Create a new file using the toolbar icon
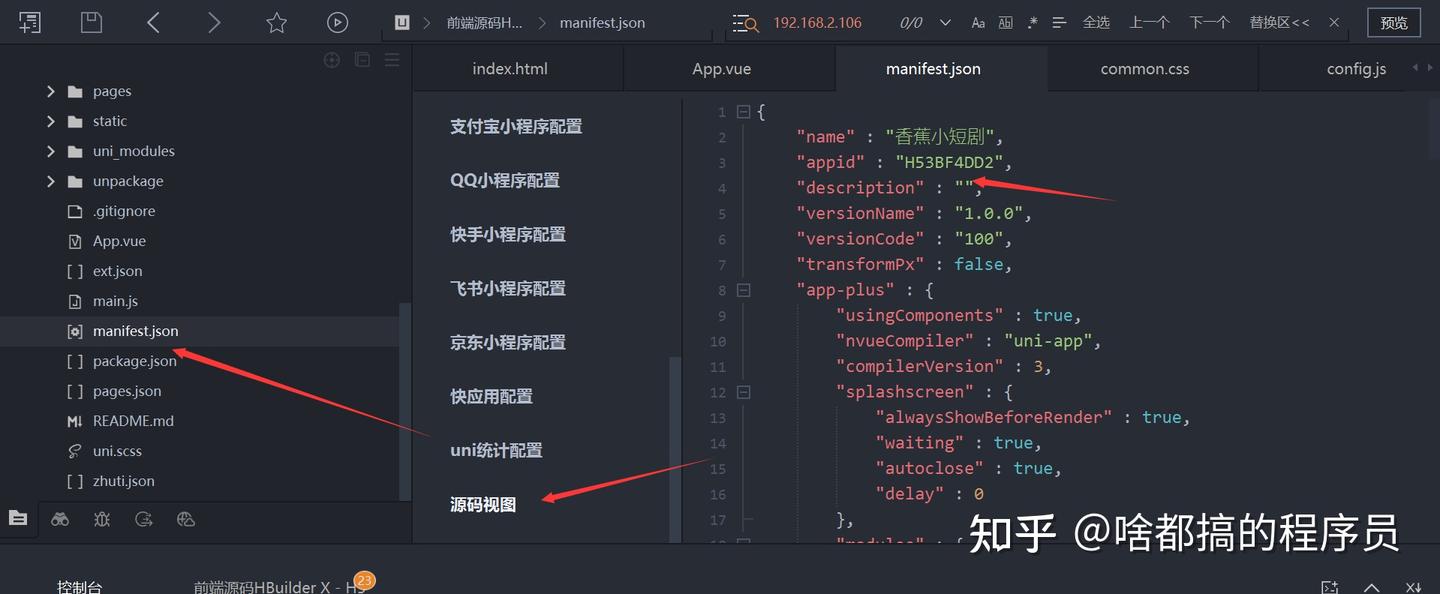Viewport: 1440px width, 594px height. [29, 22]
